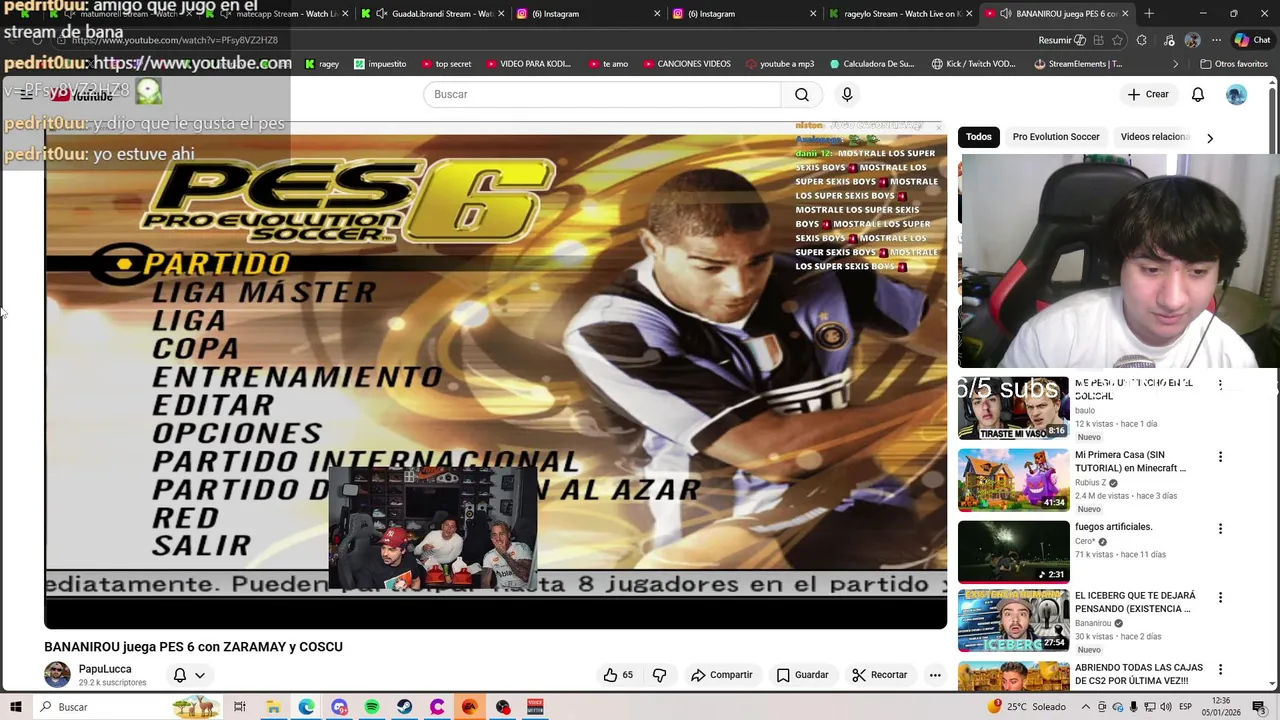Viewport: 1280px width, 720px height.
Task: Select the Pro Evolution Soccer chip
Action: [1055, 137]
